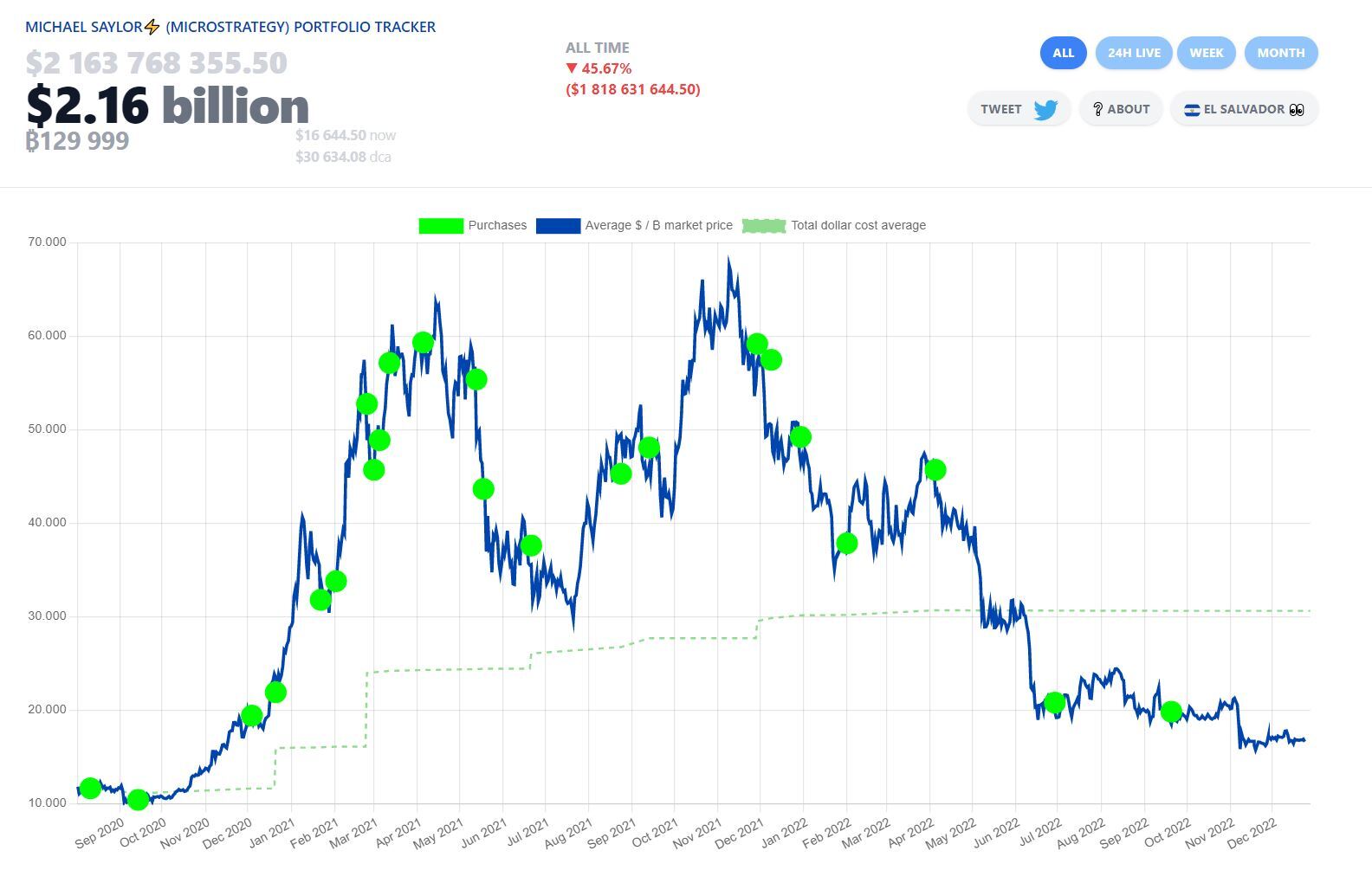Click the 70.000 y-axis label
Viewport: 1372px width, 870px height.
[47, 242]
